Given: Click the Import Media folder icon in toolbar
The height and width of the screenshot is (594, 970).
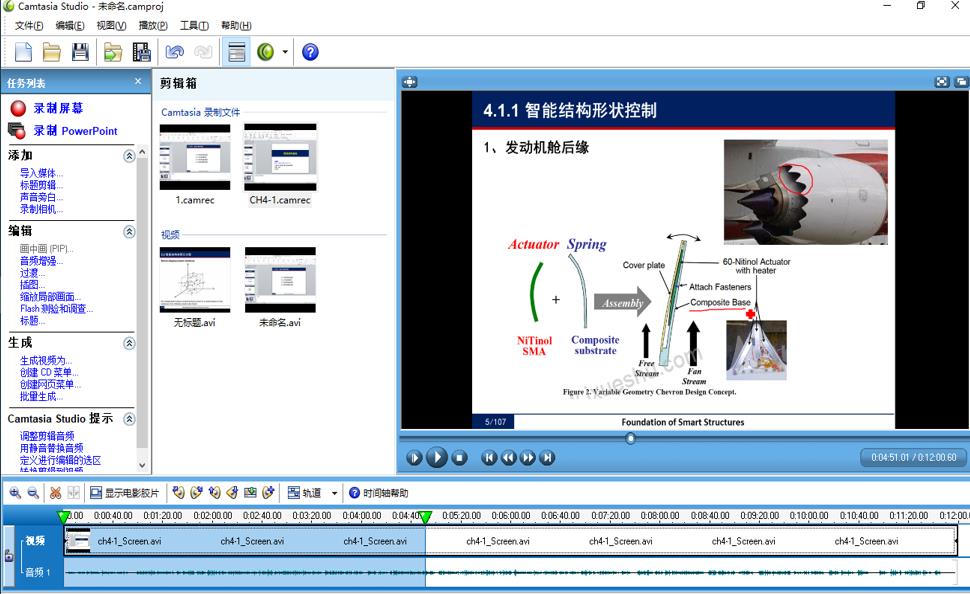Looking at the screenshot, I should tap(113, 52).
